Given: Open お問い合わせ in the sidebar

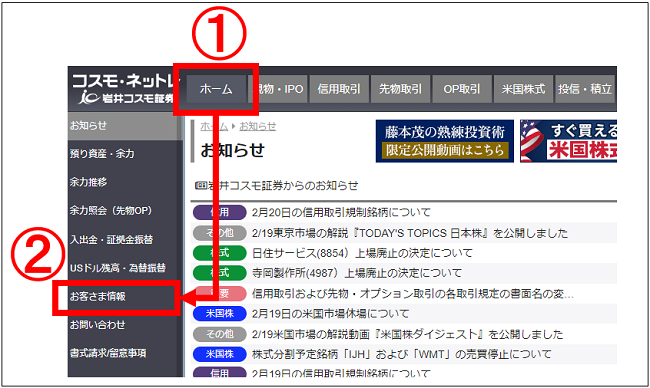Looking at the screenshot, I should [125, 325].
